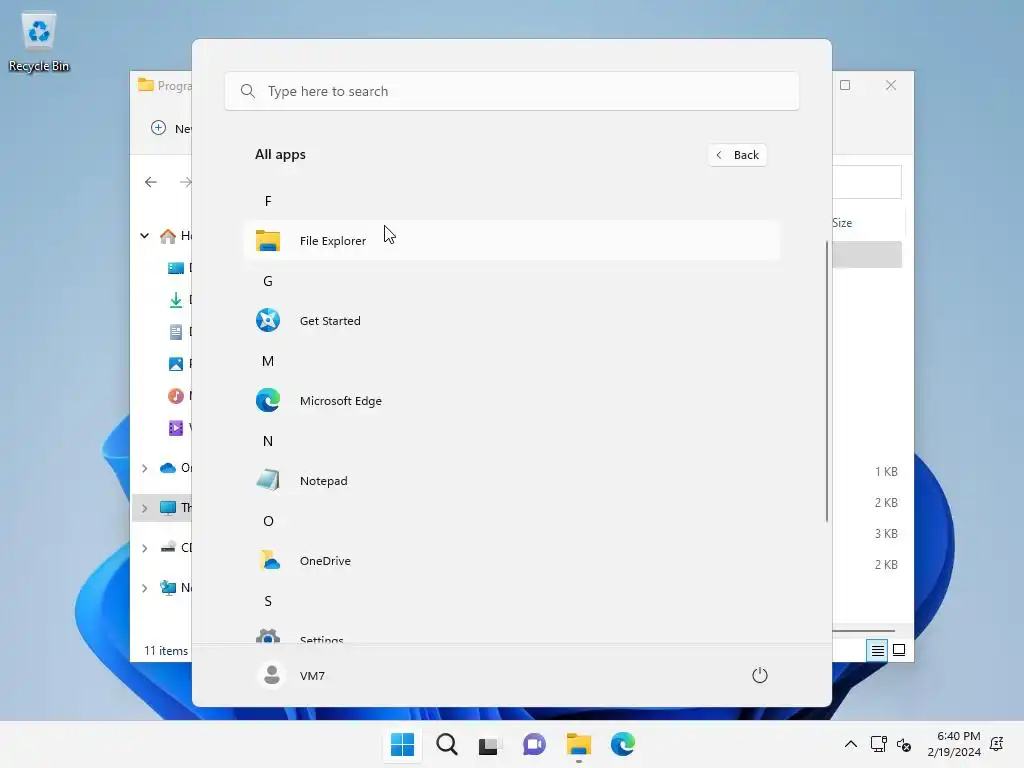
Task: Select the letter S section header
Action: (x=268, y=601)
